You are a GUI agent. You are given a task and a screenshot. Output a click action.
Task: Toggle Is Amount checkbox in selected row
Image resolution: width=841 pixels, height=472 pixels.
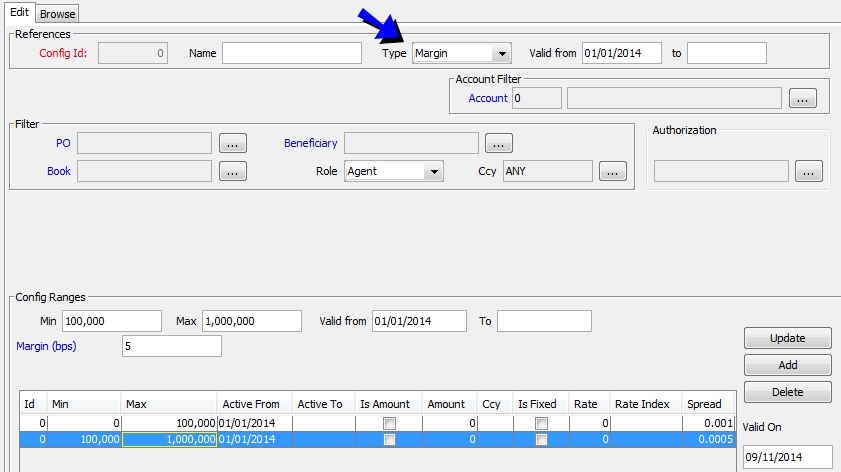(x=389, y=439)
